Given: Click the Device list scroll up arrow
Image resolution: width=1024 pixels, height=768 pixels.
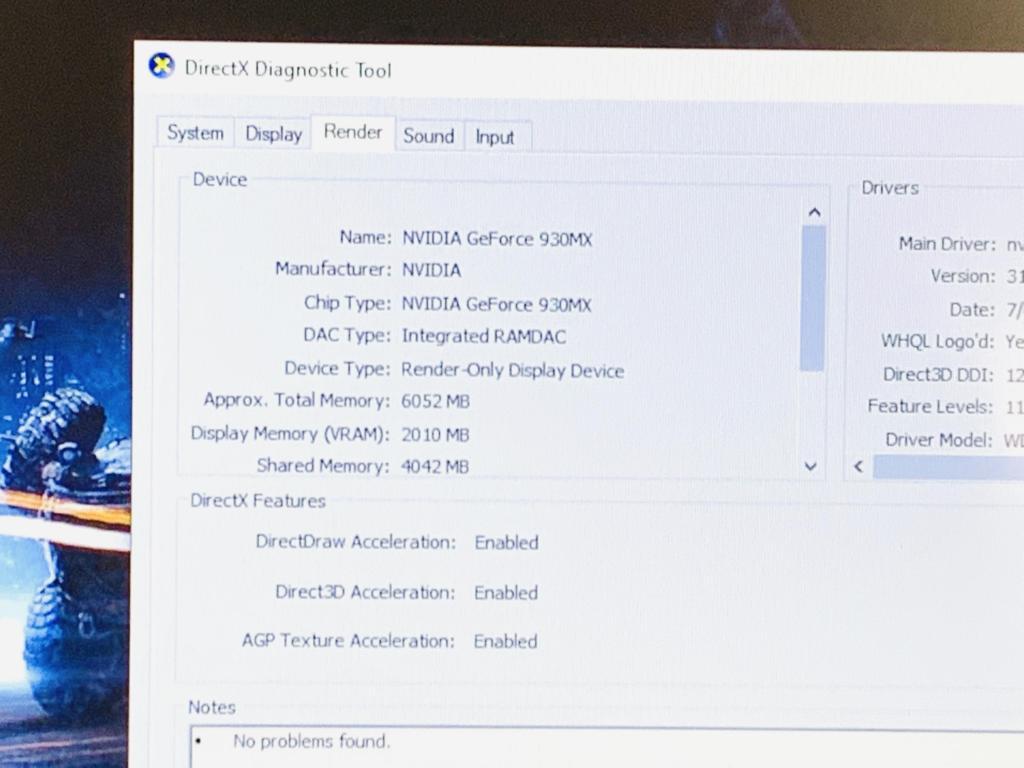Looking at the screenshot, I should [814, 212].
